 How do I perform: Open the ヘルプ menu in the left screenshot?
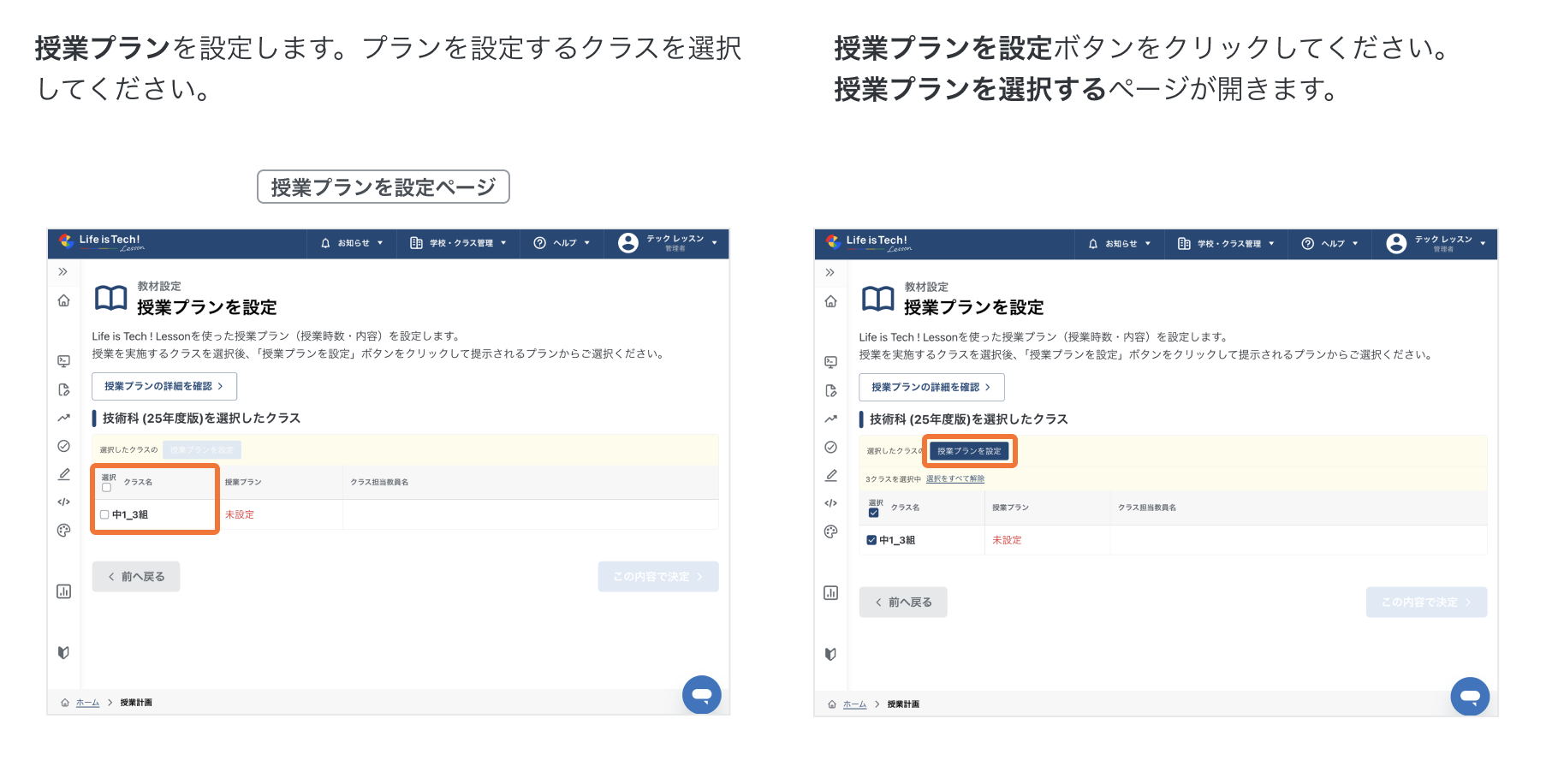[562, 243]
